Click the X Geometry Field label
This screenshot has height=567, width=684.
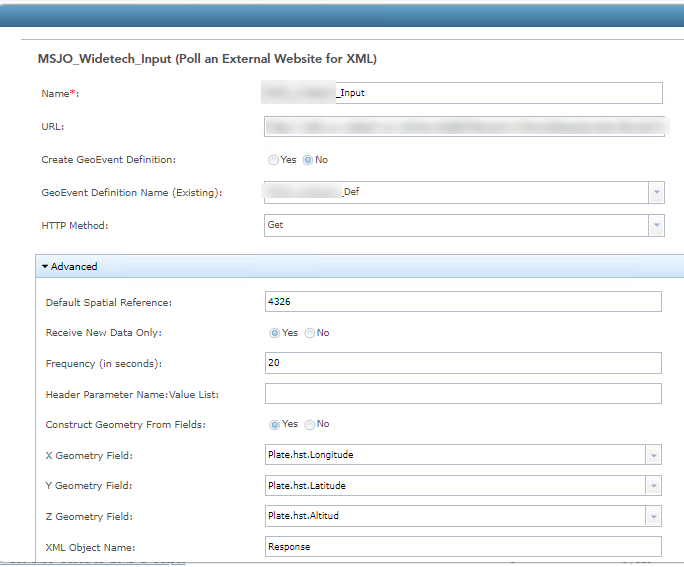click(89, 455)
